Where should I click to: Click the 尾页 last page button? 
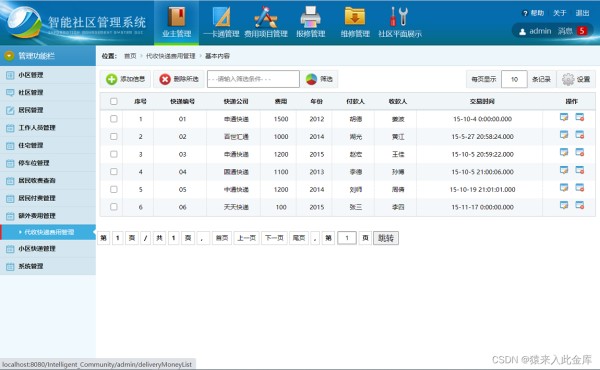pos(299,238)
